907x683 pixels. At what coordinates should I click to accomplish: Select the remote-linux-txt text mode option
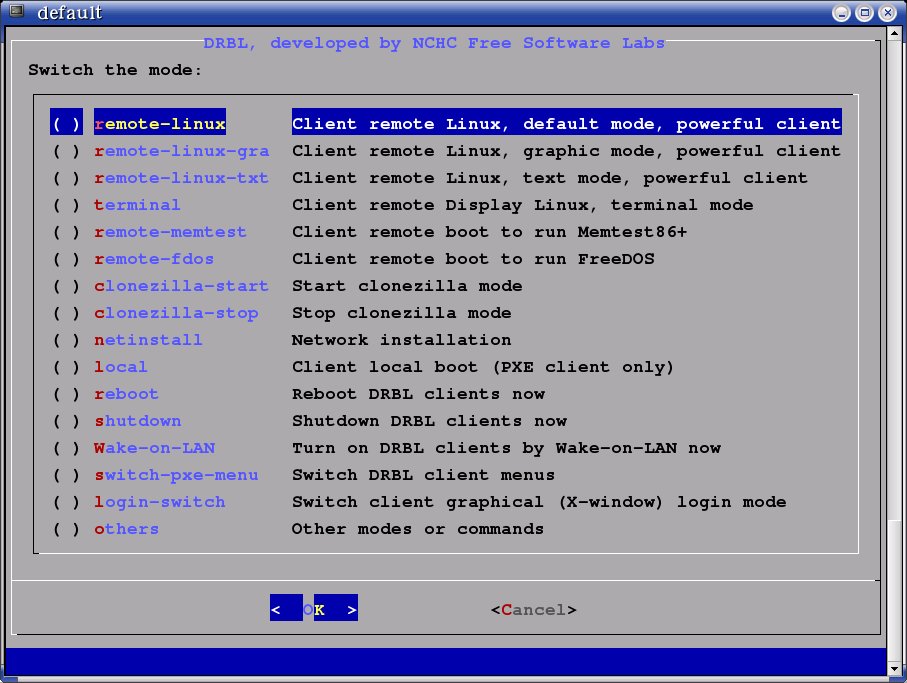(66, 178)
